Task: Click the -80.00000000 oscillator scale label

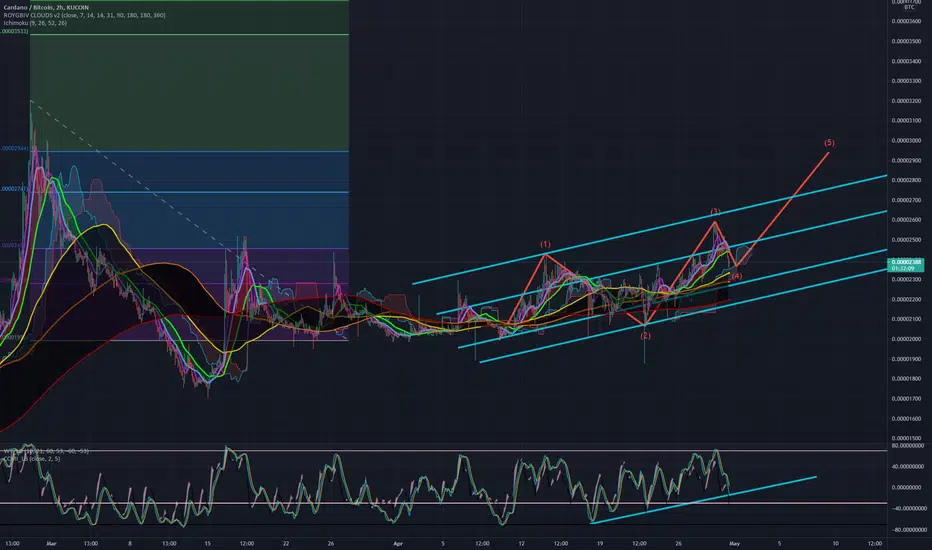Action: click(x=908, y=530)
